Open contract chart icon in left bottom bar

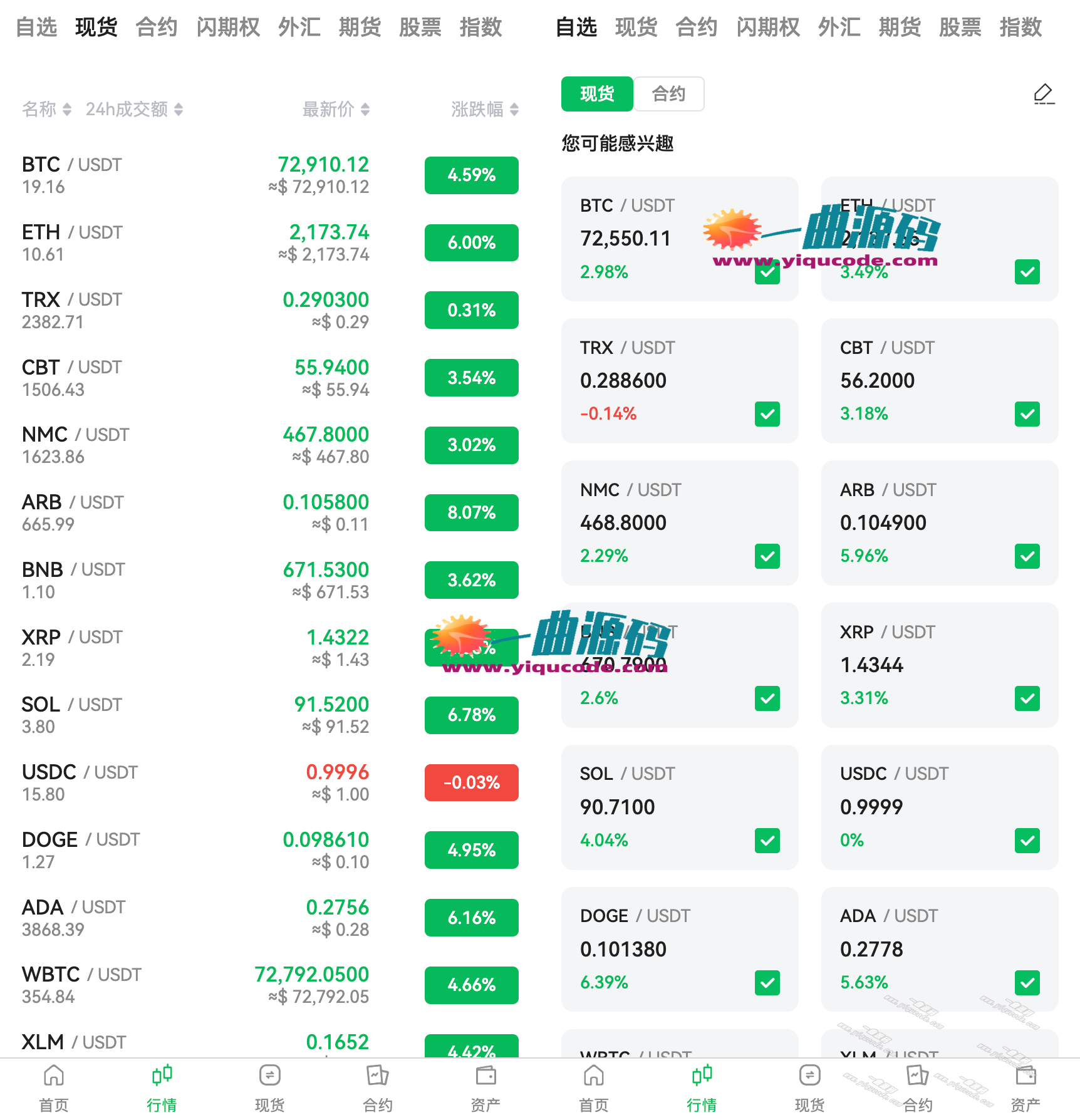click(x=378, y=1076)
